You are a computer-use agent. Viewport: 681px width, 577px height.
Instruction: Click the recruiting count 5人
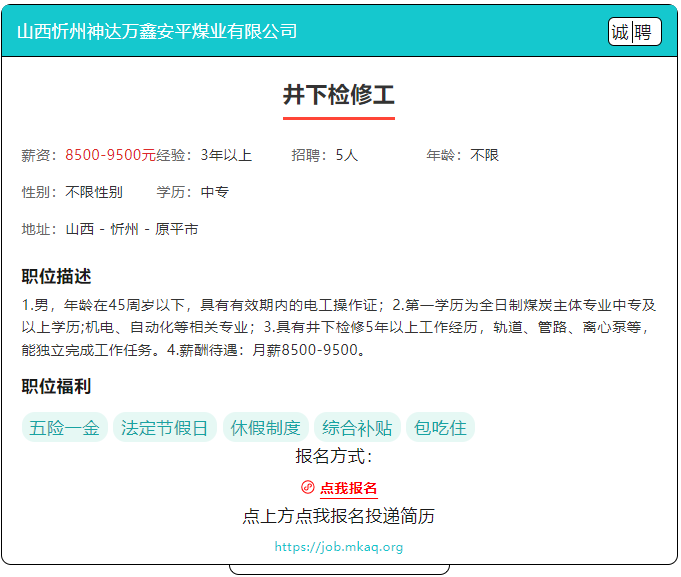[347, 155]
